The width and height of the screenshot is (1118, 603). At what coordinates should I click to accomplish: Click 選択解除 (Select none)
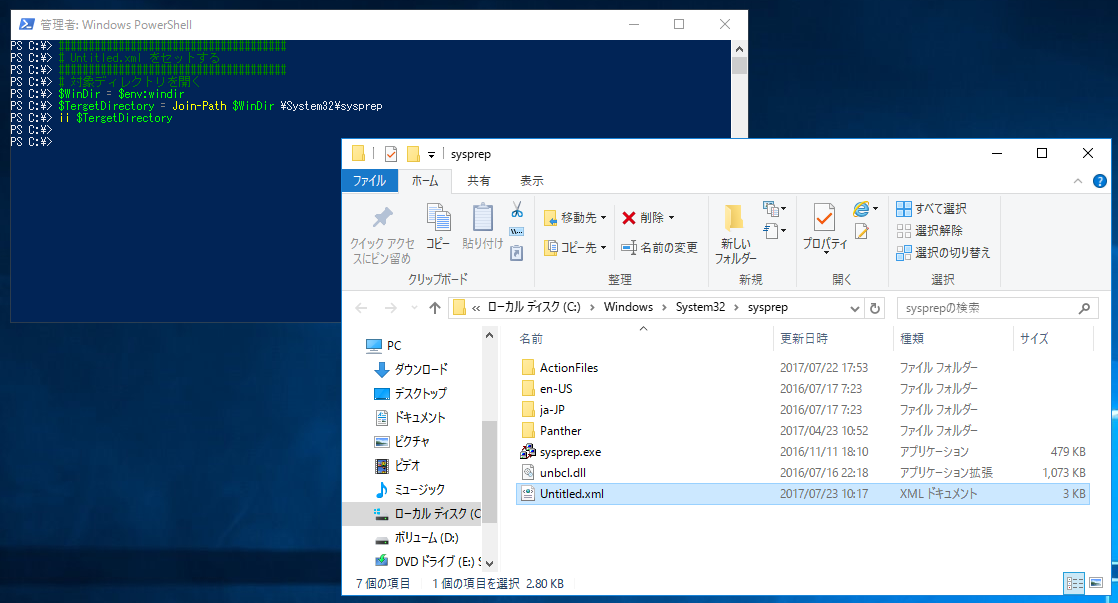(929, 231)
